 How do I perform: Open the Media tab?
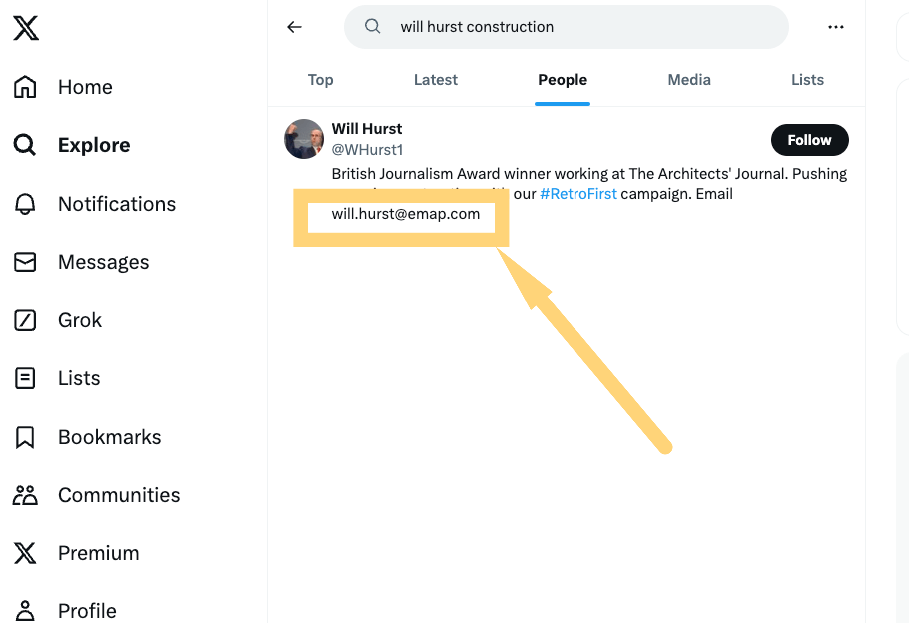[688, 80]
